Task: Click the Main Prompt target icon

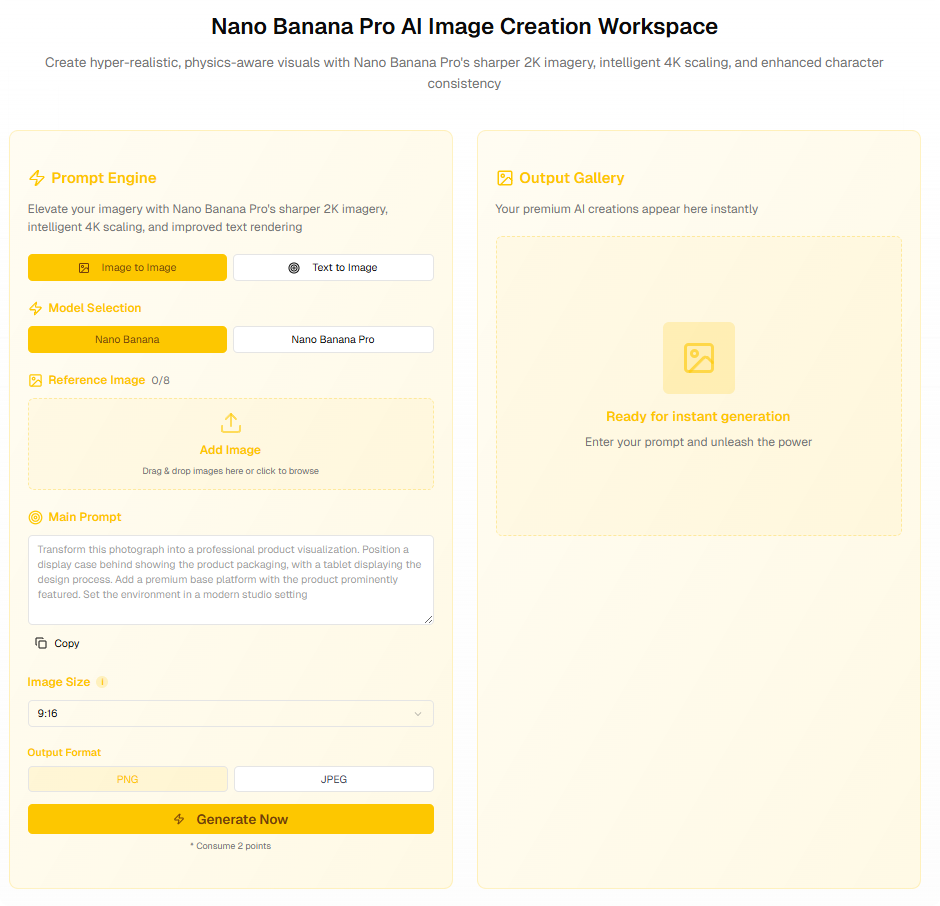Action: pyautogui.click(x=35, y=517)
